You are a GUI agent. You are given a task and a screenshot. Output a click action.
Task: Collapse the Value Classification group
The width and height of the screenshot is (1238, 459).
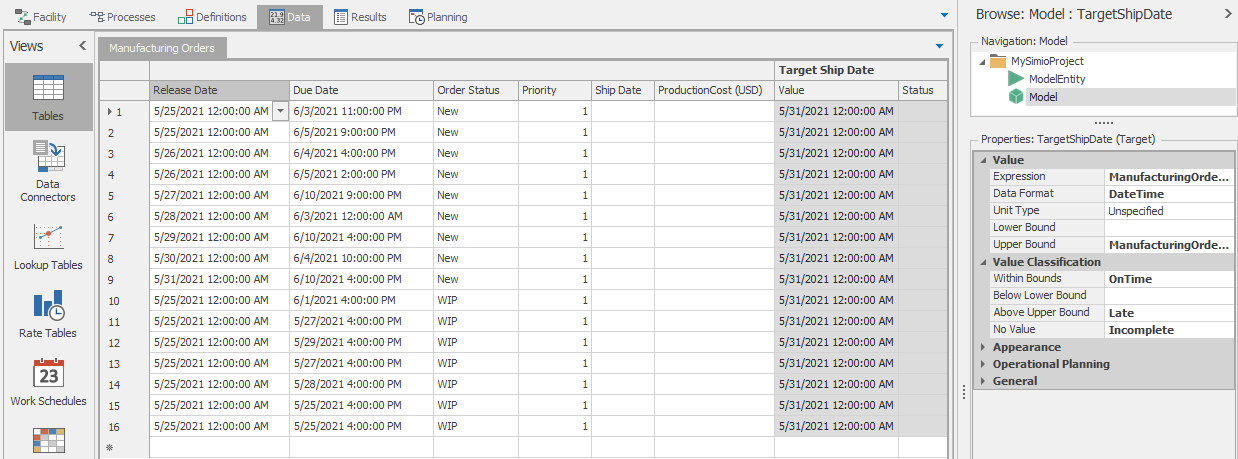[983, 262]
